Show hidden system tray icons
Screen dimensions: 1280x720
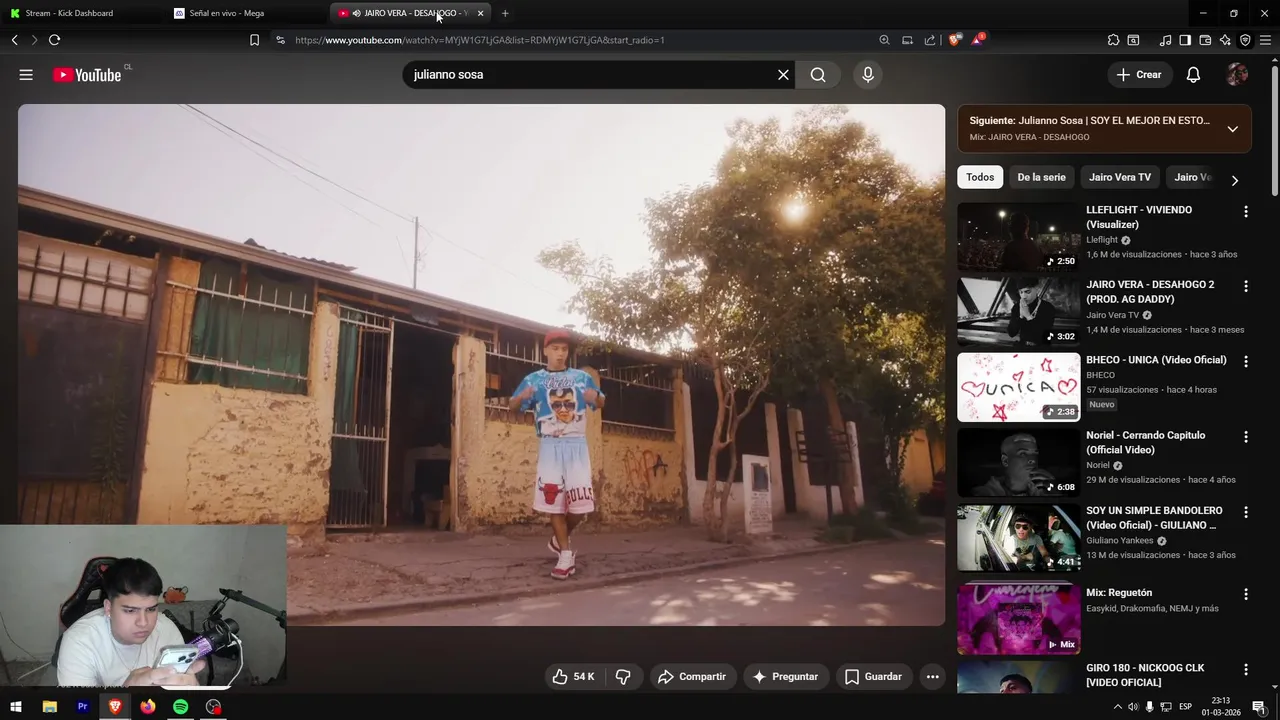point(1117,707)
